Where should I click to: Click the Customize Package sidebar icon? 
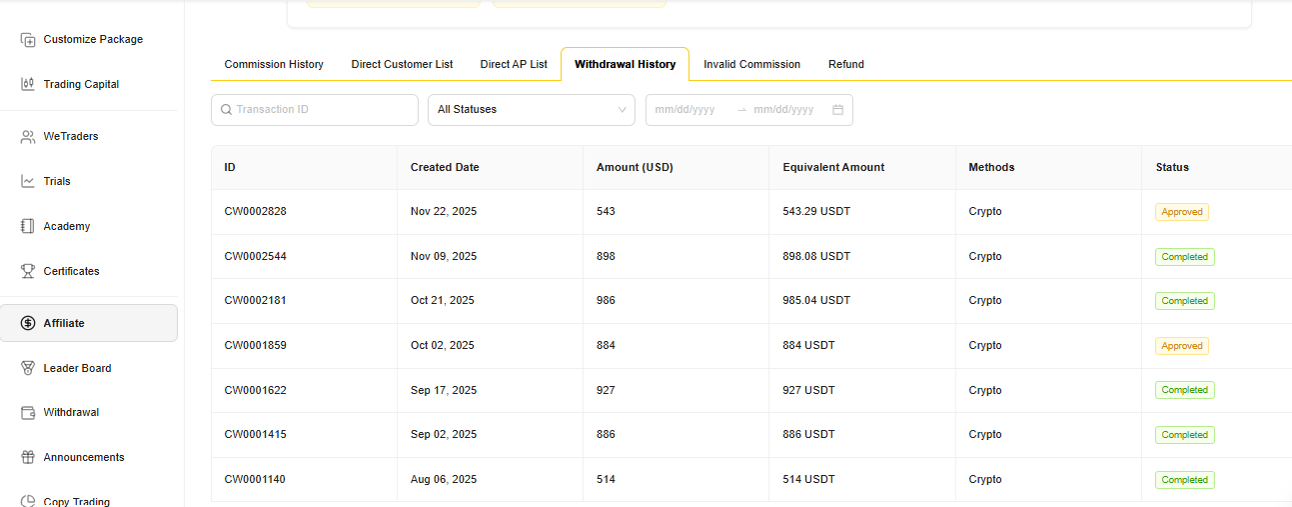[28, 40]
